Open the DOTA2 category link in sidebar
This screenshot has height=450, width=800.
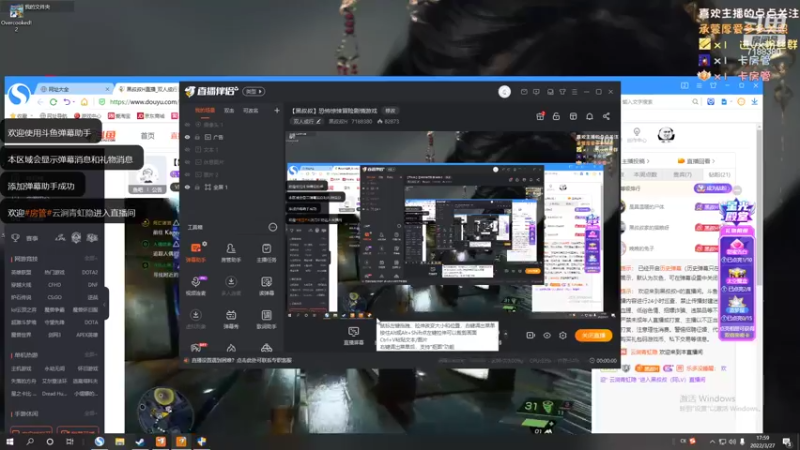click(90, 272)
